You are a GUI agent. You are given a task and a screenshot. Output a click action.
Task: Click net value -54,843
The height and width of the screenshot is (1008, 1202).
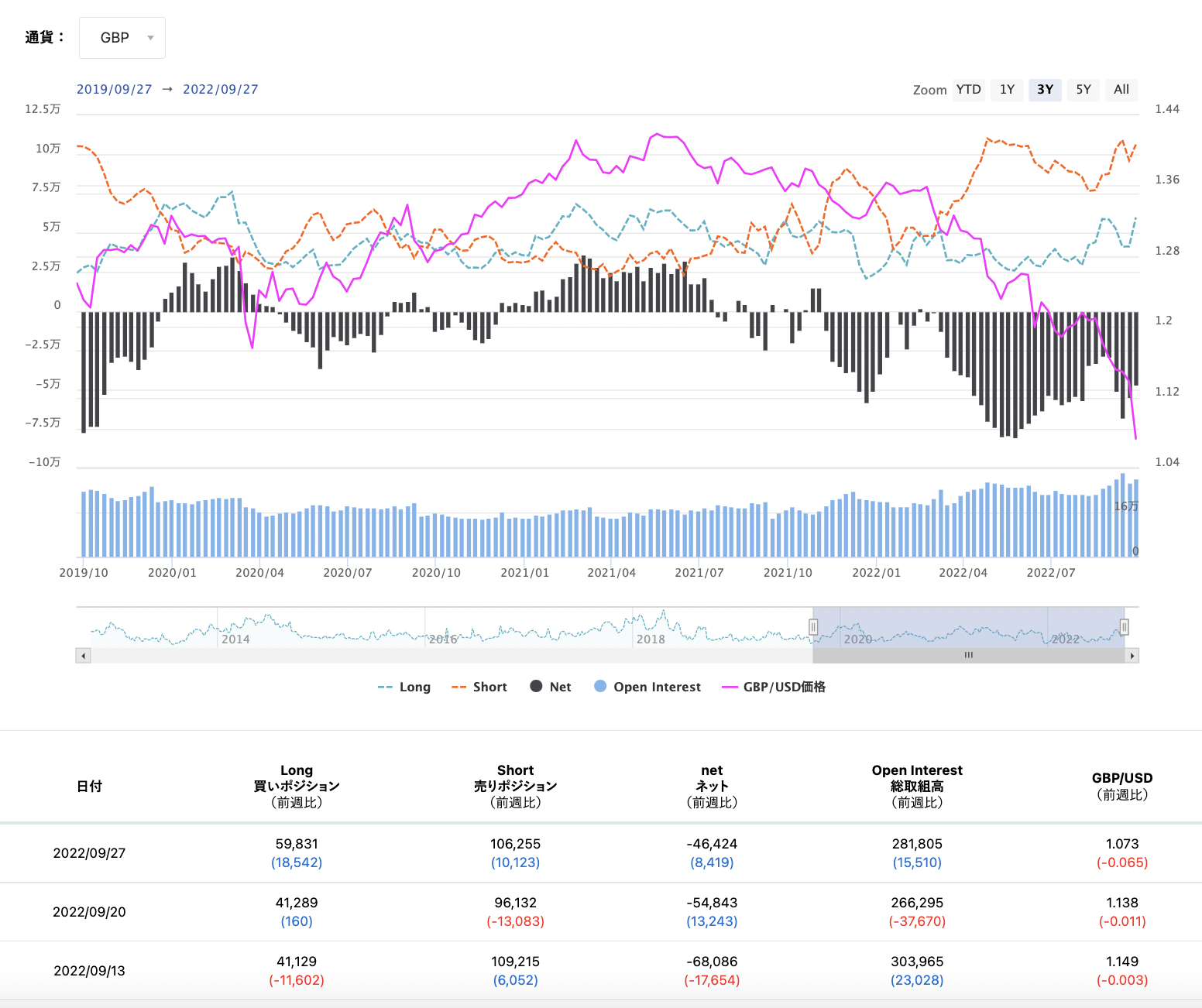click(712, 903)
